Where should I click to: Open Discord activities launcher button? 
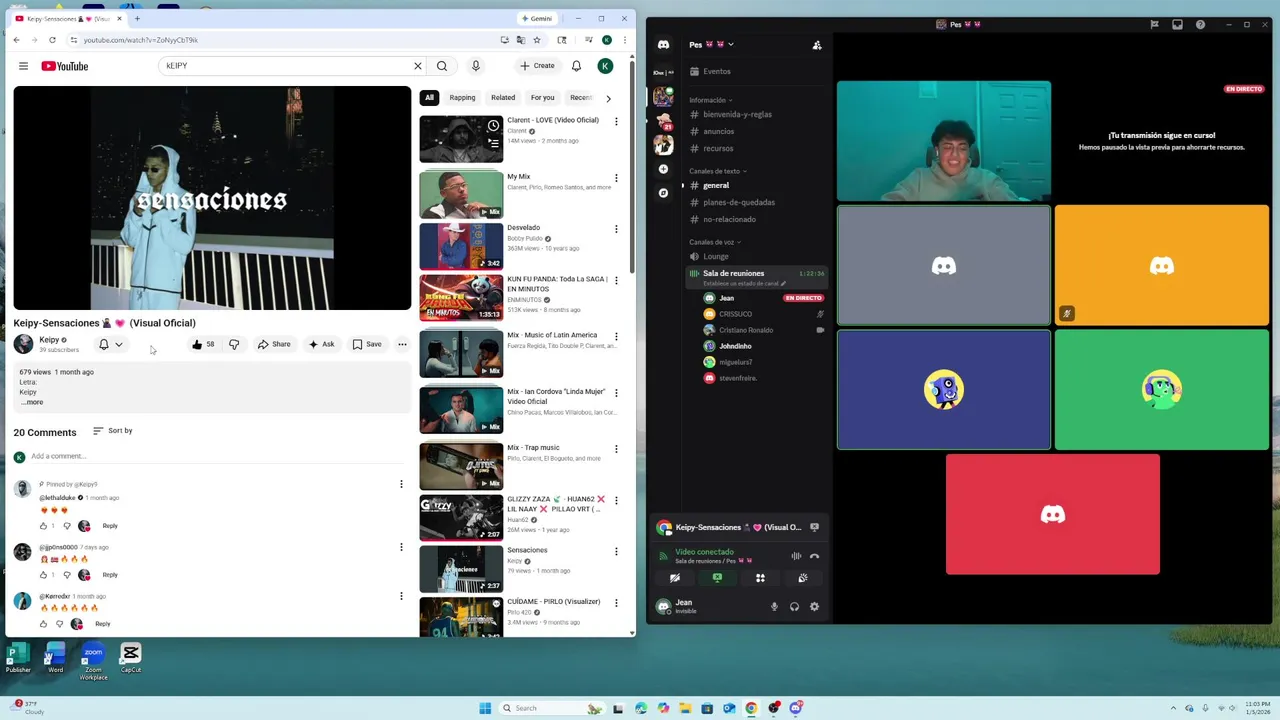click(x=760, y=578)
